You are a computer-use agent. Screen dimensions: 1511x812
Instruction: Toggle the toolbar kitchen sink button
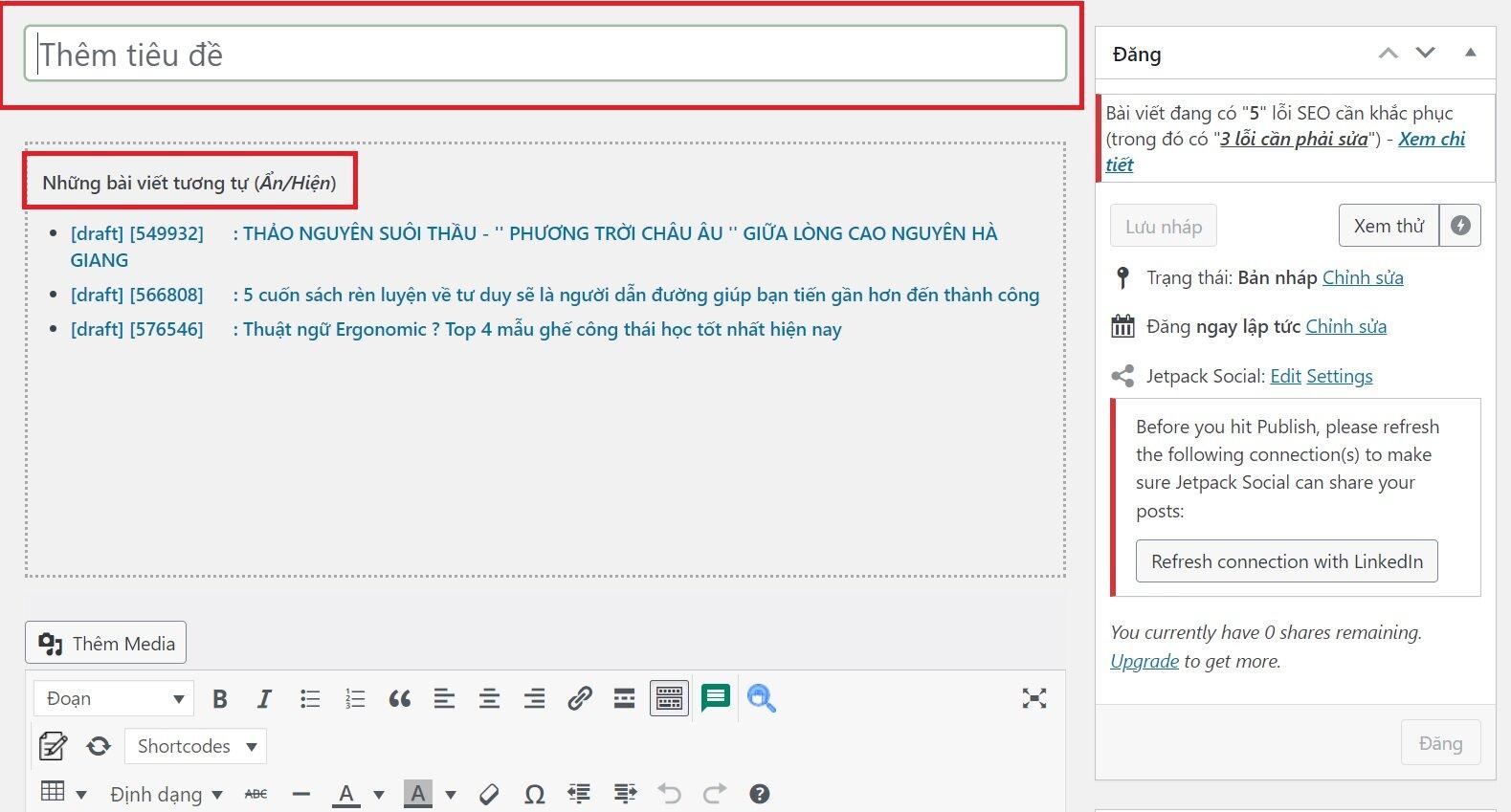pyautogui.click(x=669, y=699)
